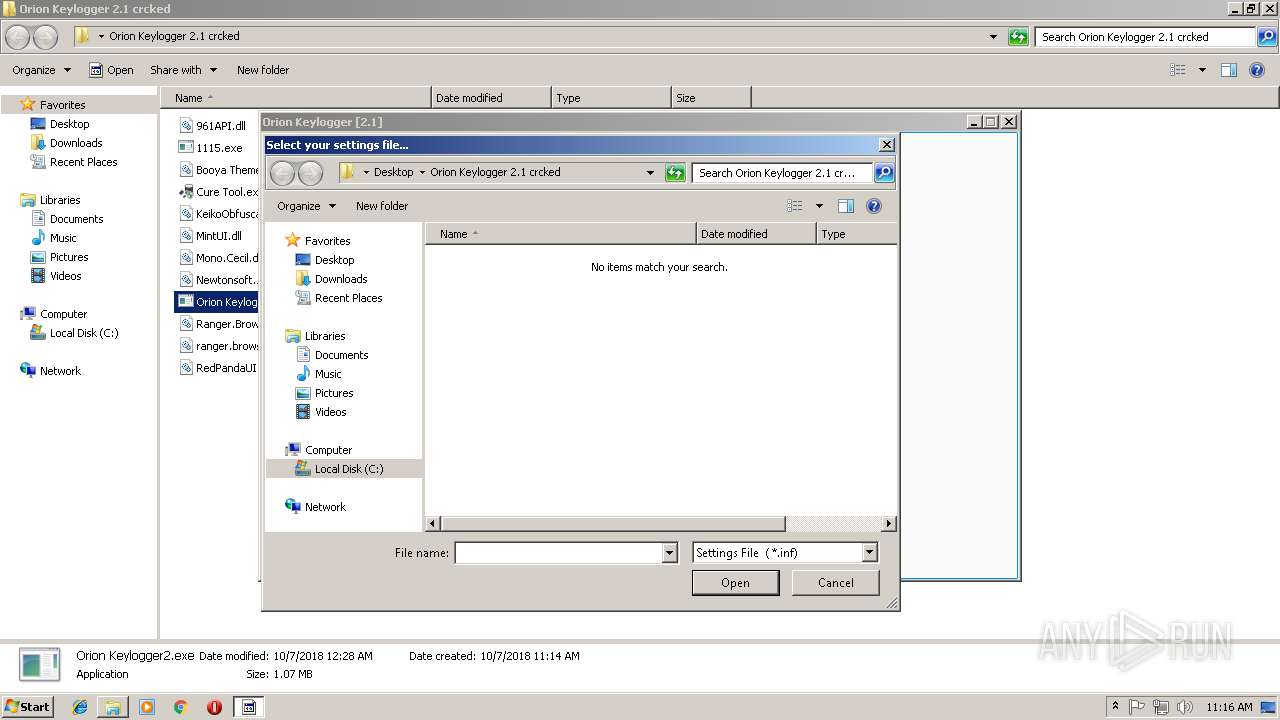The width and height of the screenshot is (1280, 720).
Task: Click the dialog scrollbar's left arrow
Action: pyautogui.click(x=433, y=524)
